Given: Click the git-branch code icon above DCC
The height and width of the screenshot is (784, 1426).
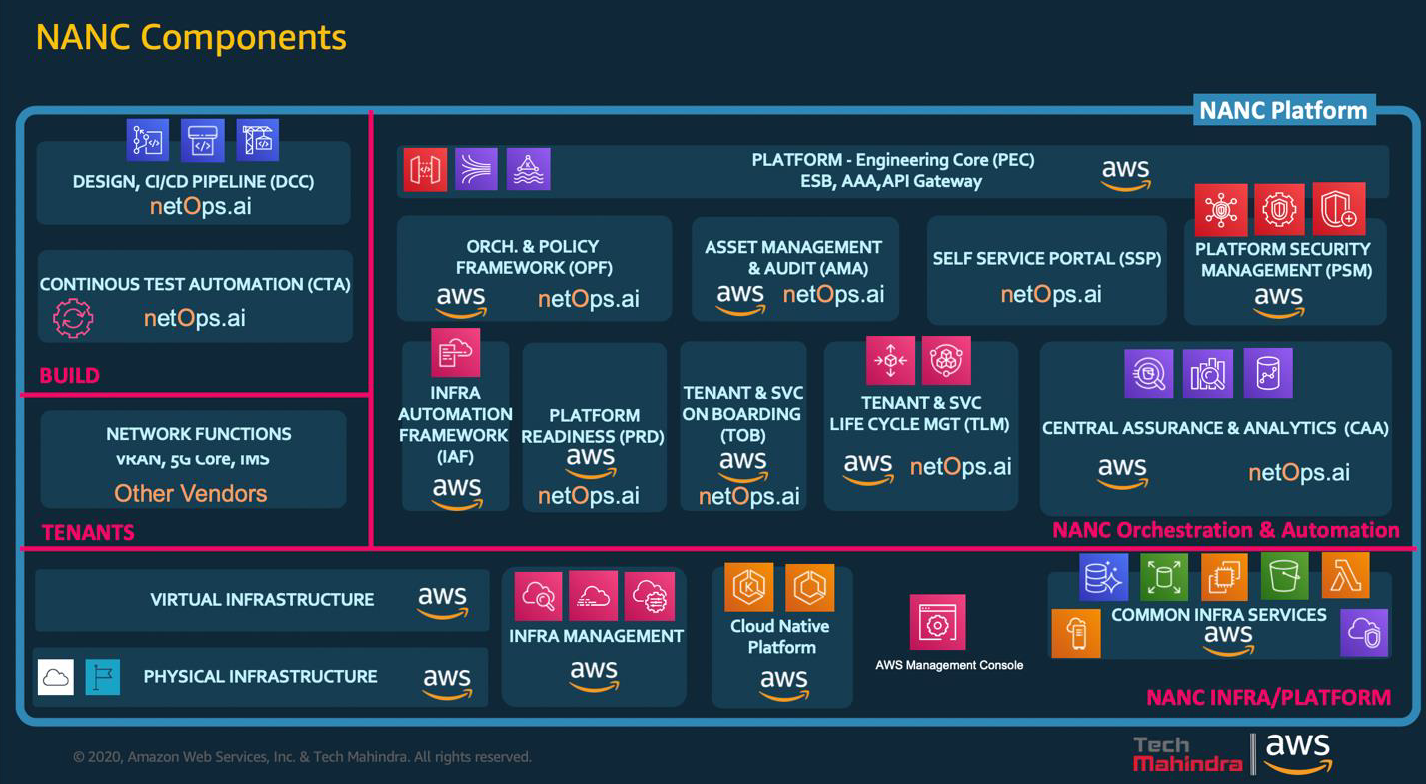Looking at the screenshot, I should click(x=148, y=140).
